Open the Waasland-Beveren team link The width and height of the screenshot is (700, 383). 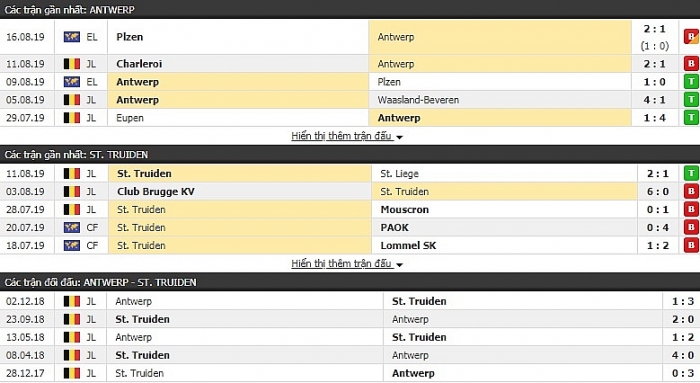[418, 100]
